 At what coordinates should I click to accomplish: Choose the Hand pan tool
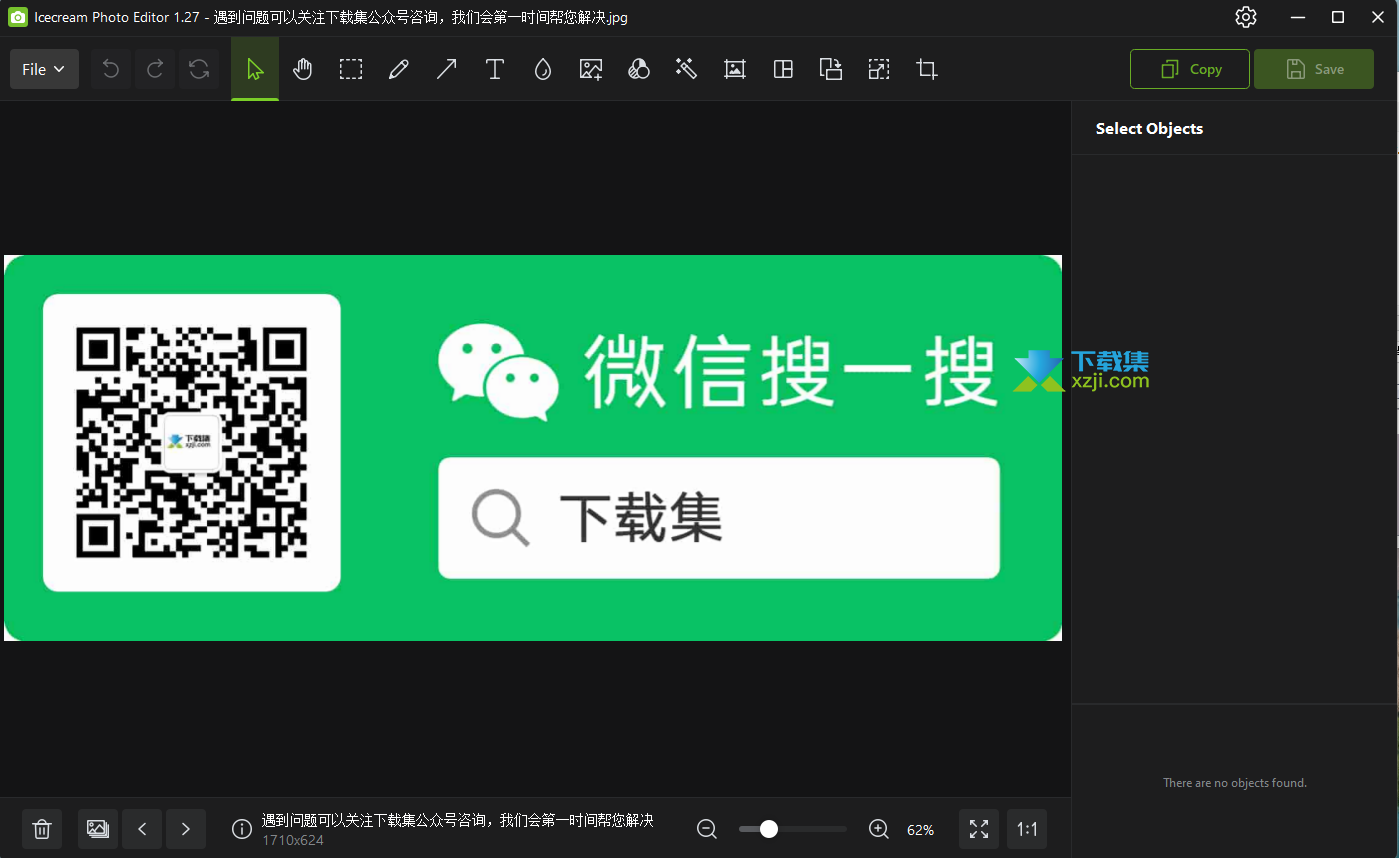click(303, 69)
